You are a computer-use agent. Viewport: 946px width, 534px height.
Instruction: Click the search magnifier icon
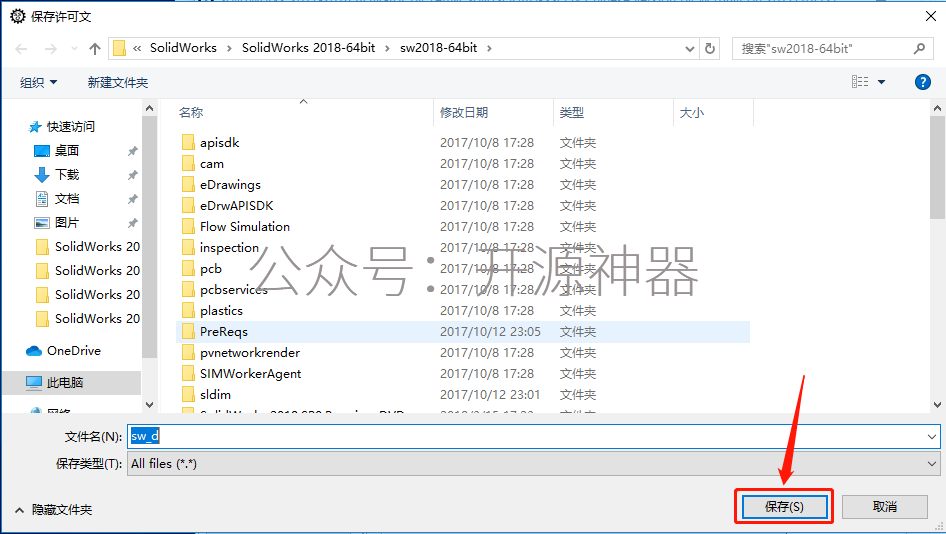(x=919, y=48)
